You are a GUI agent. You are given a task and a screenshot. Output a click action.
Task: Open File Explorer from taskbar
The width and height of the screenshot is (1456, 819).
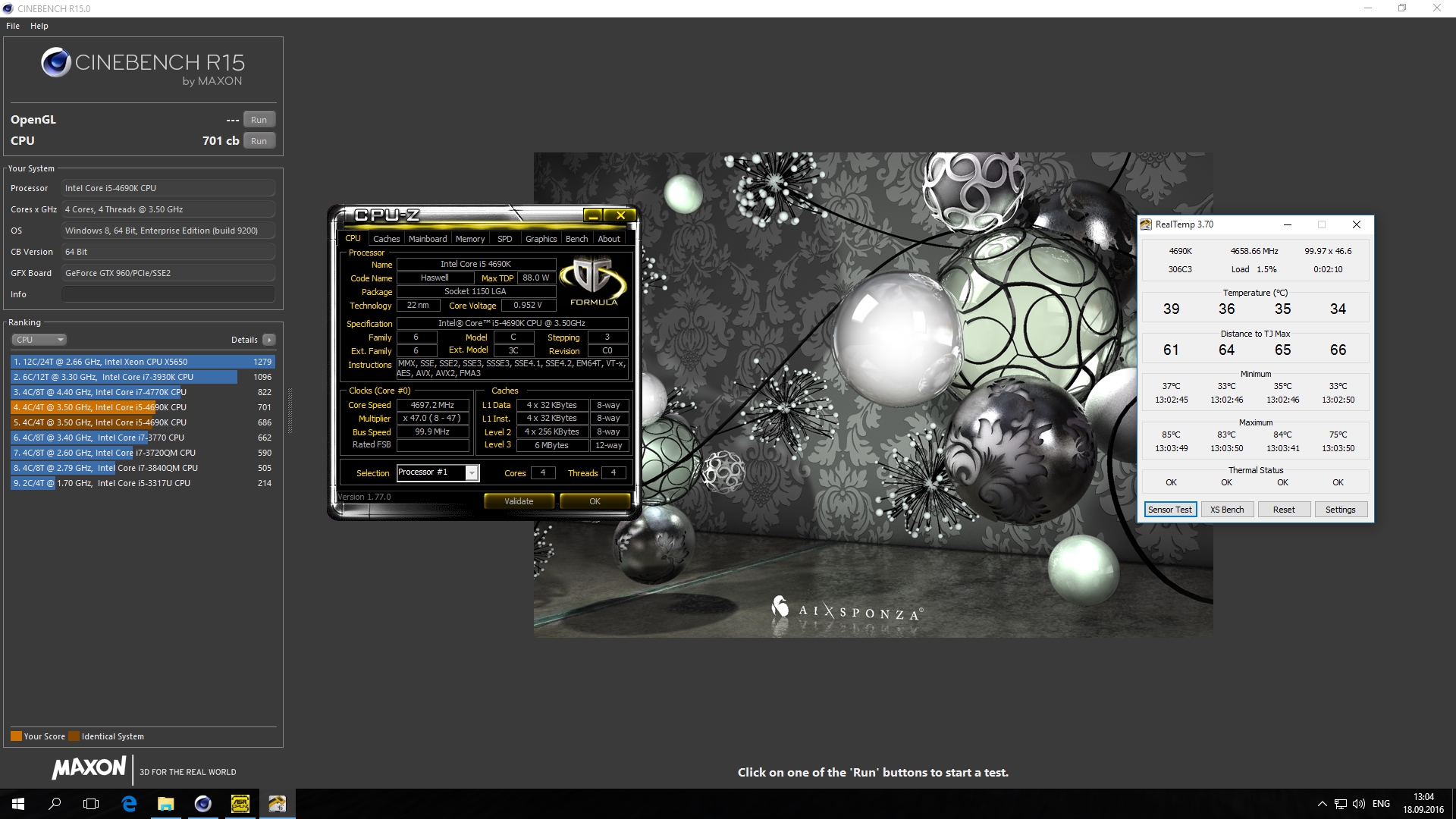[165, 804]
